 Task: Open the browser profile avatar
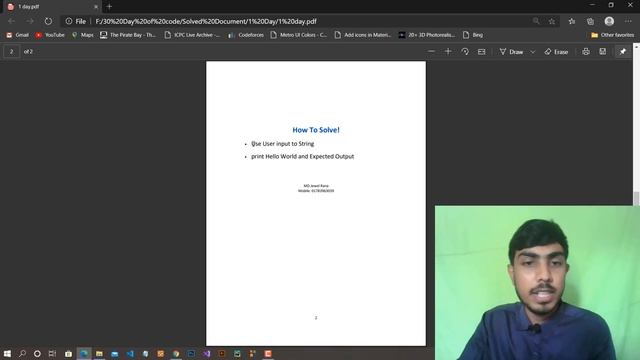tap(609, 21)
